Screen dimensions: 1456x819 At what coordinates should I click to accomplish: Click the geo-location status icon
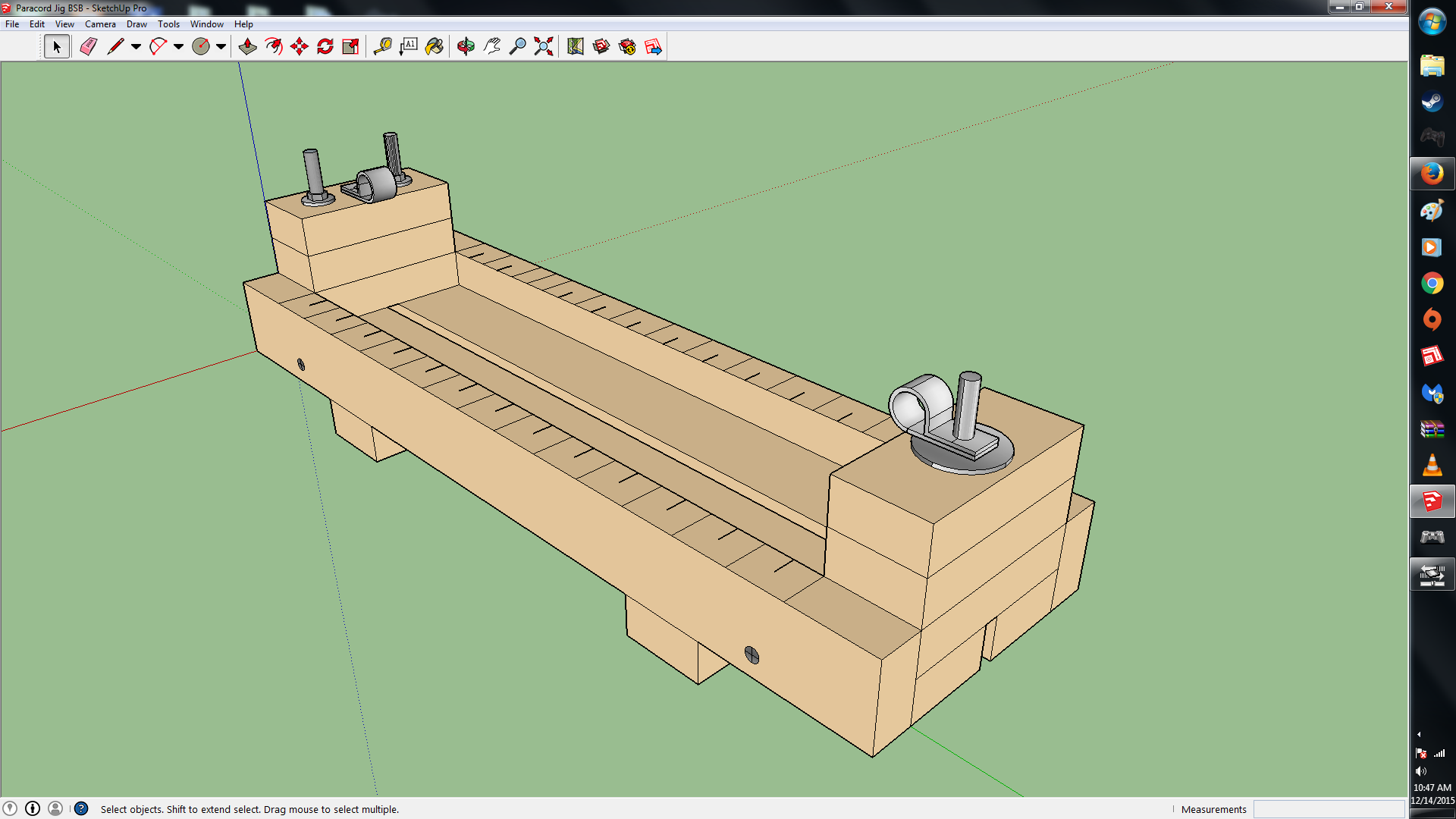10,808
